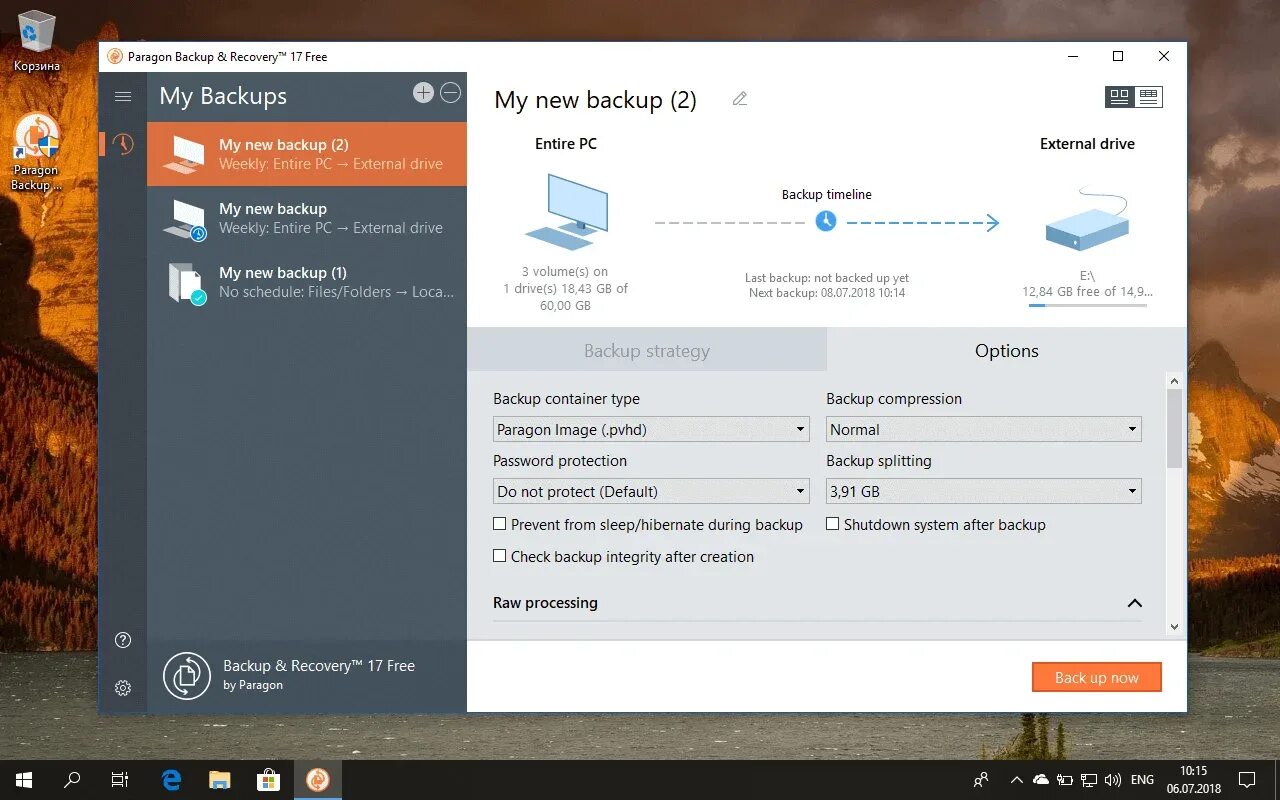Collapse the Raw processing section
1280x800 pixels.
pos(1134,603)
